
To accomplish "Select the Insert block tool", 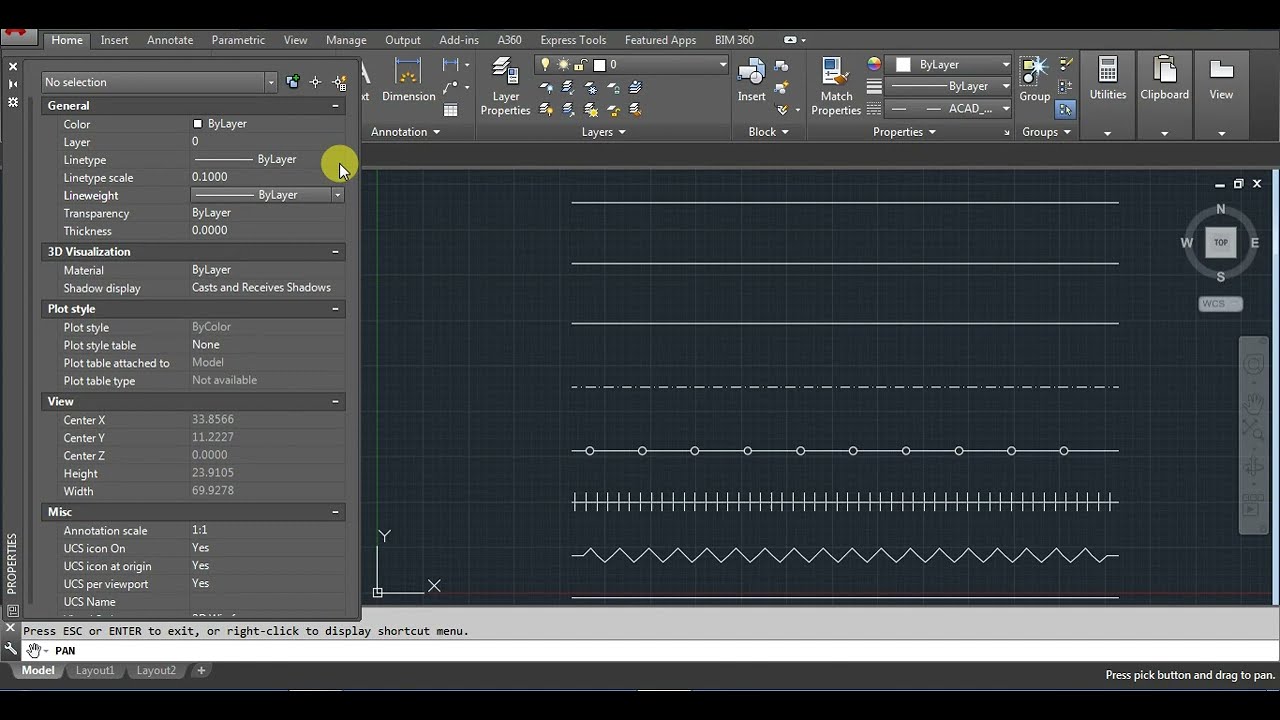I will pyautogui.click(x=752, y=80).
